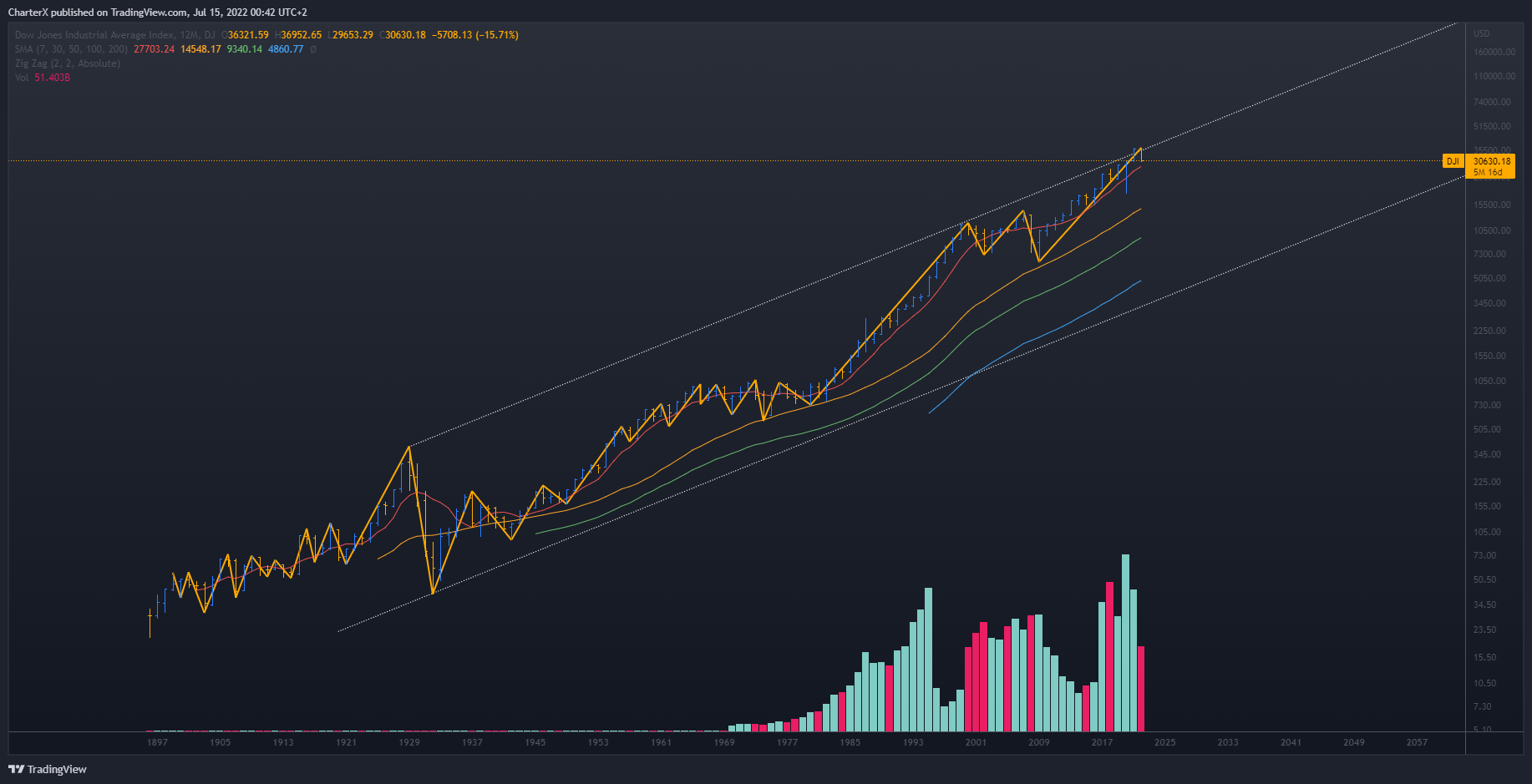
Task: Click the 155.00 price axis label
Action: pyautogui.click(x=1488, y=506)
